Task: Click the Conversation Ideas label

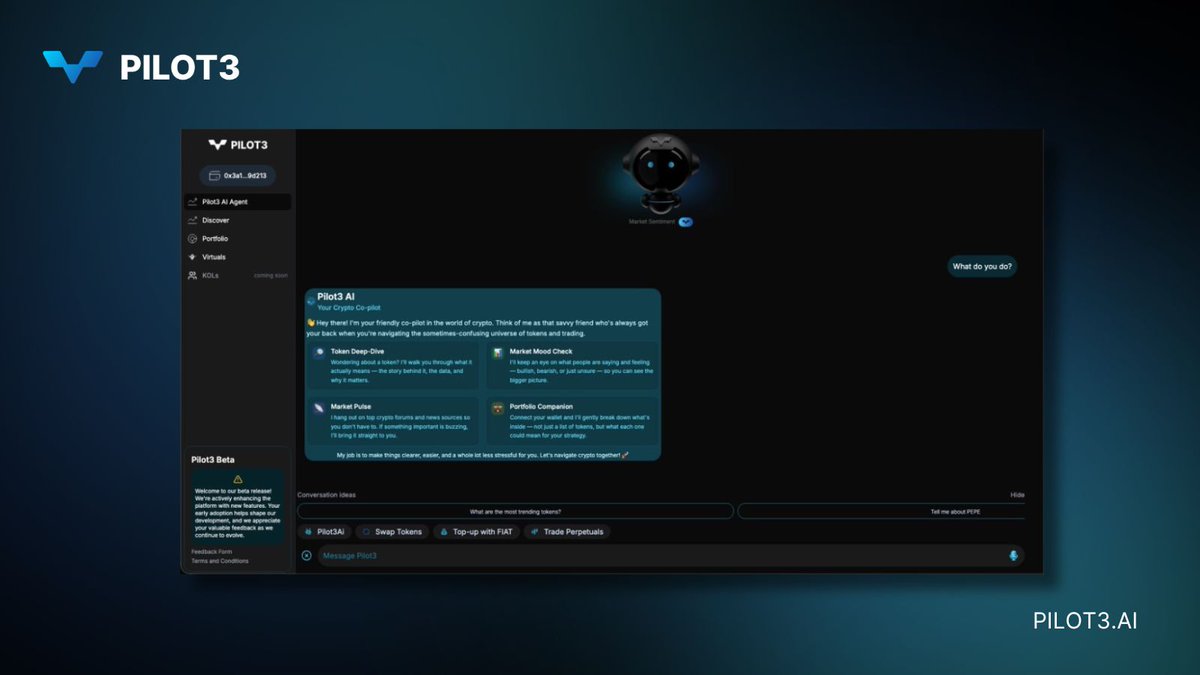Action: 326,495
